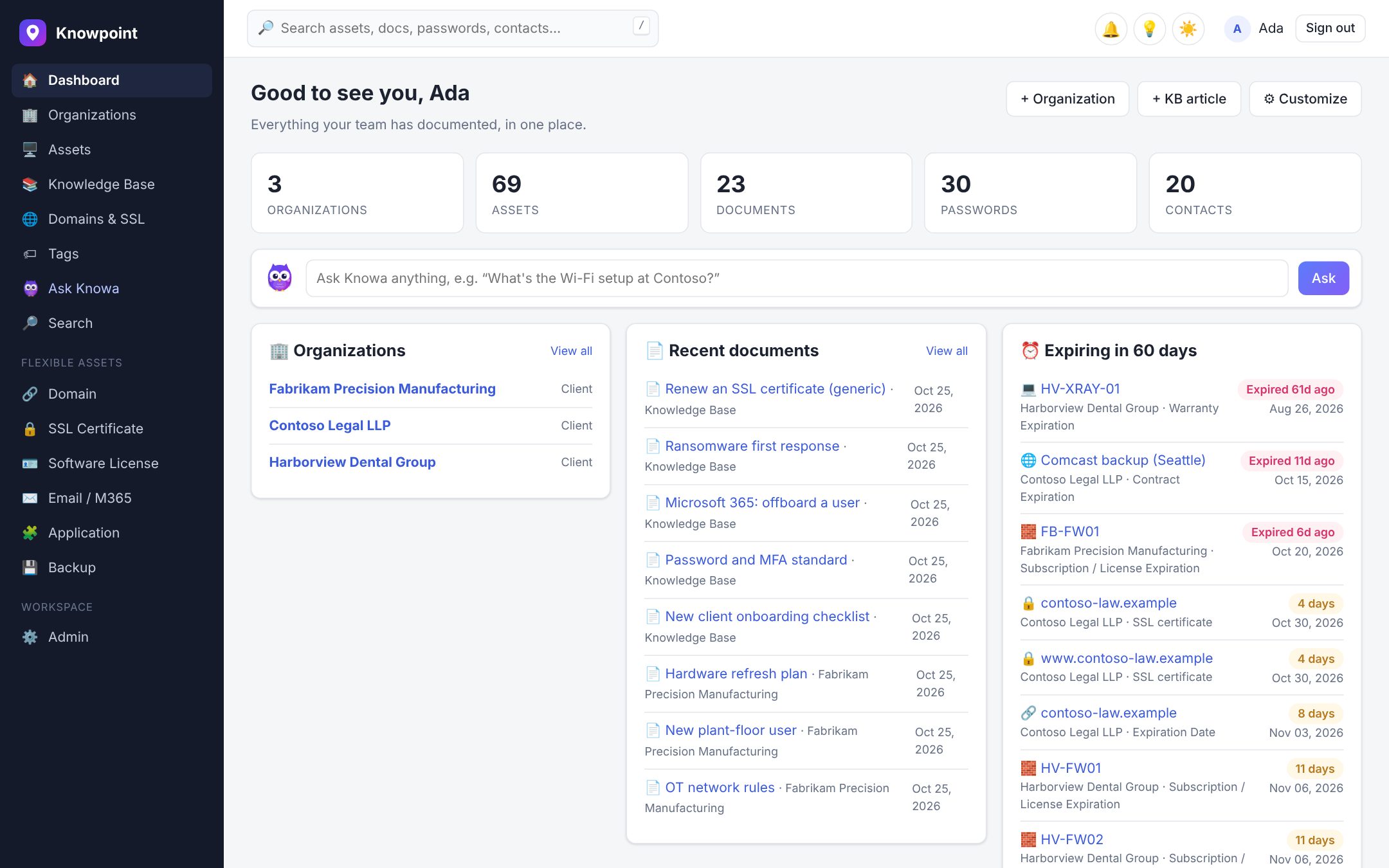Viewport: 1389px width, 868px height.
Task: Click the Sign out button
Action: [1330, 28]
